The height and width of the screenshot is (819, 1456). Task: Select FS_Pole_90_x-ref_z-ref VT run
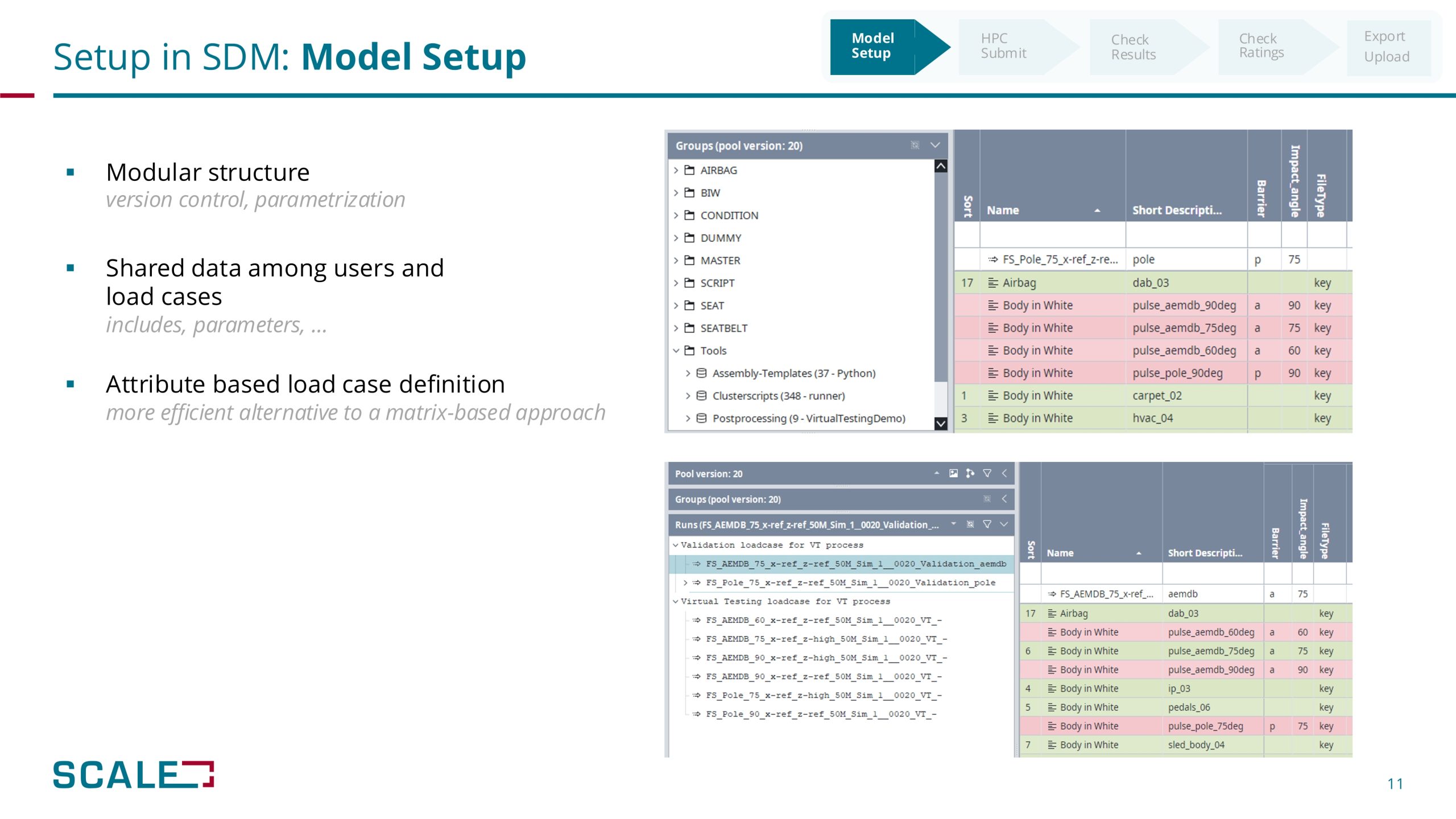pyautogui.click(x=821, y=714)
